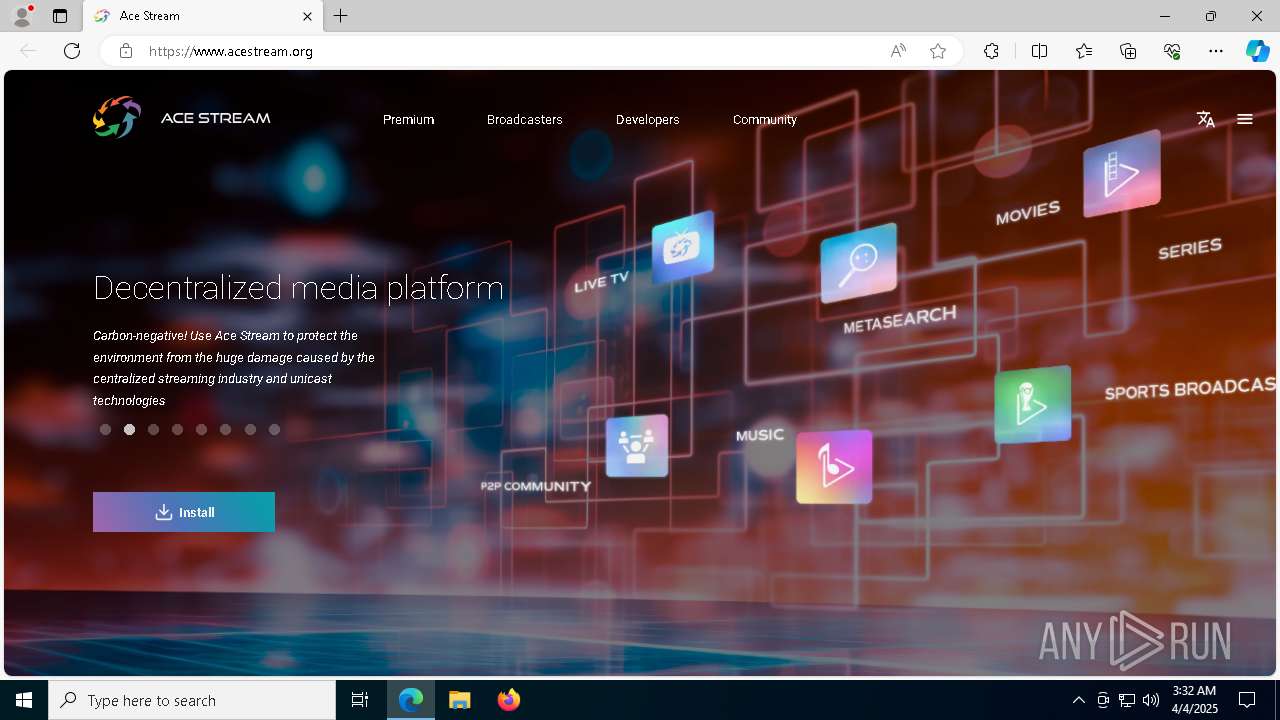
Task: Open a new browser tab
Action: pyautogui.click(x=341, y=16)
